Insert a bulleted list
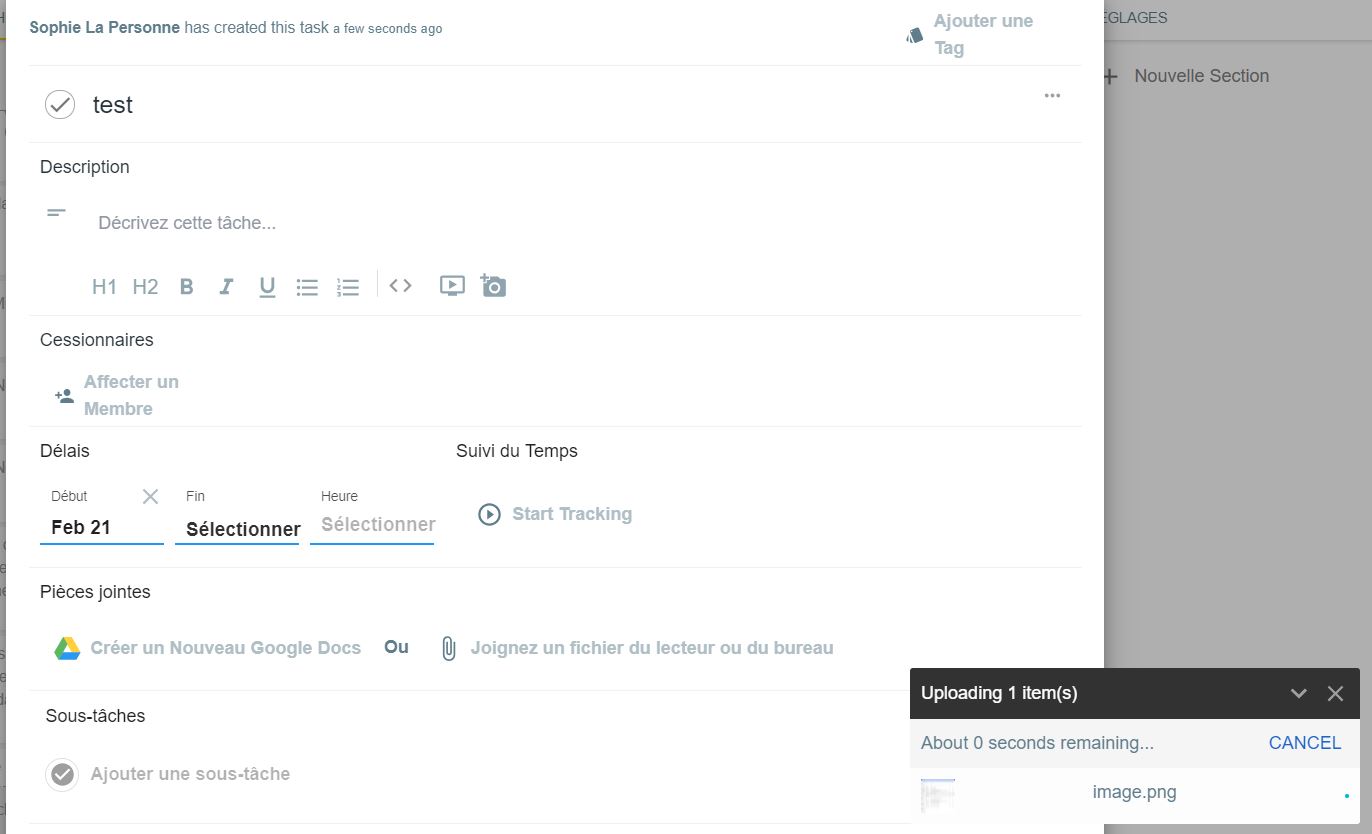This screenshot has width=1372, height=834. [x=307, y=287]
